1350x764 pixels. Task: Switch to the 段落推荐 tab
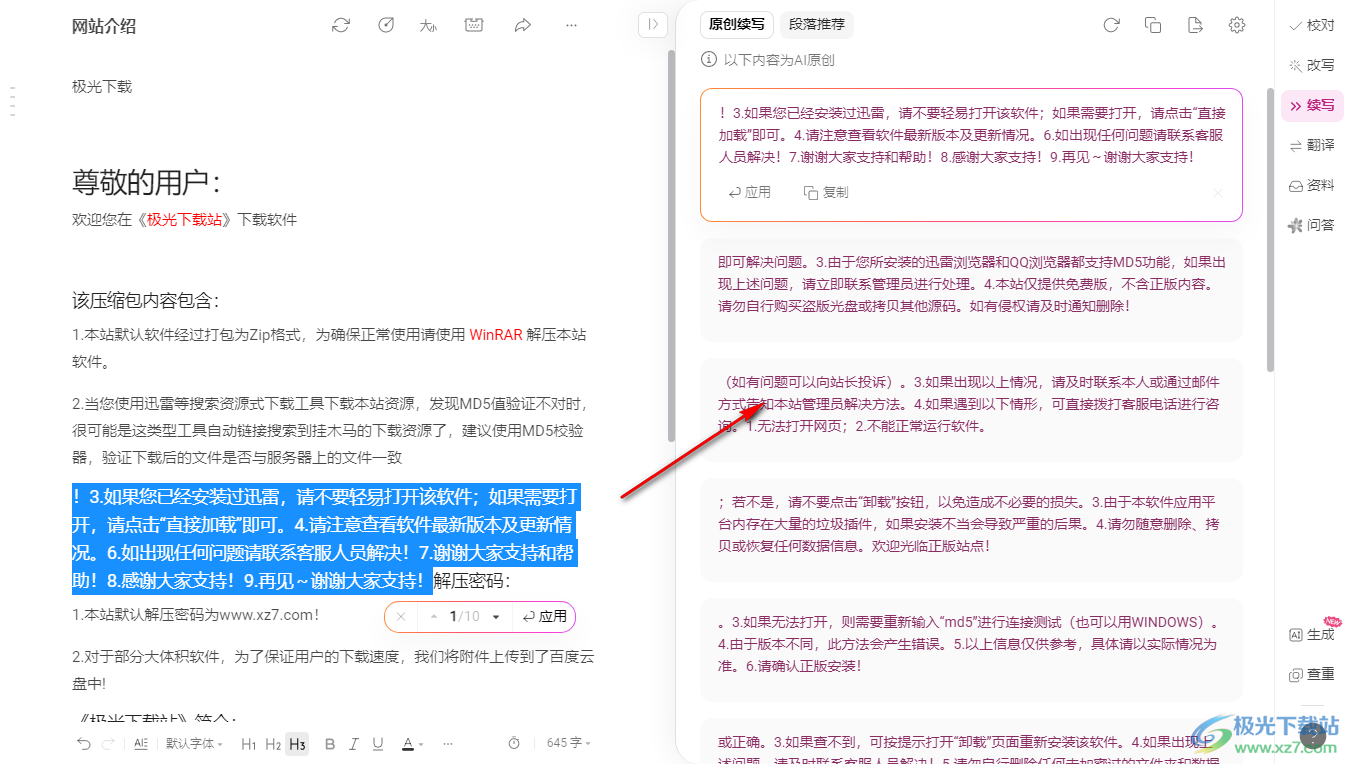(817, 25)
